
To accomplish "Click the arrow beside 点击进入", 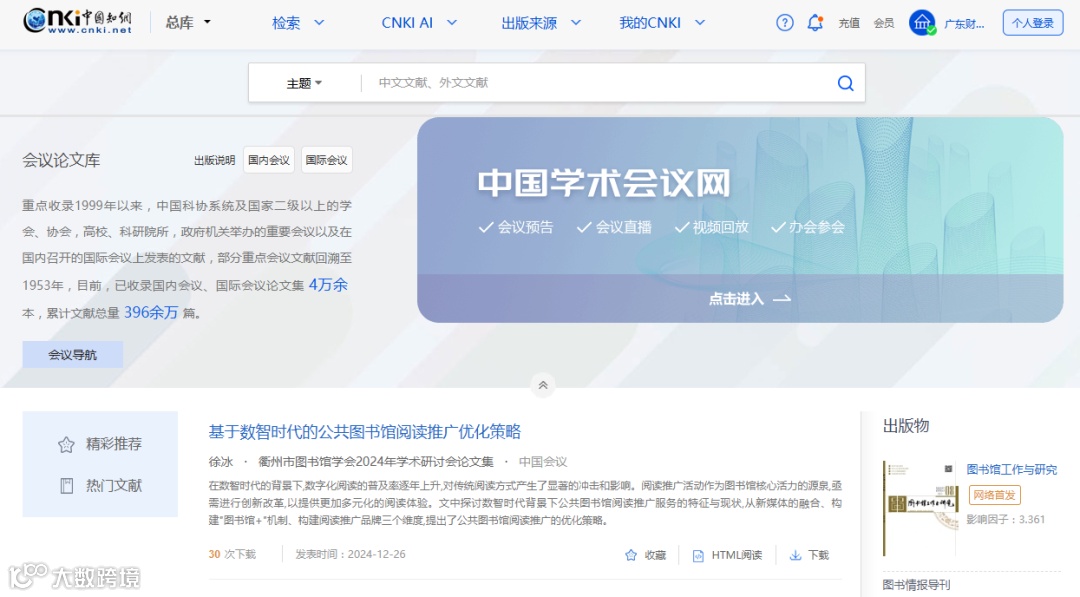I will click(x=782, y=299).
